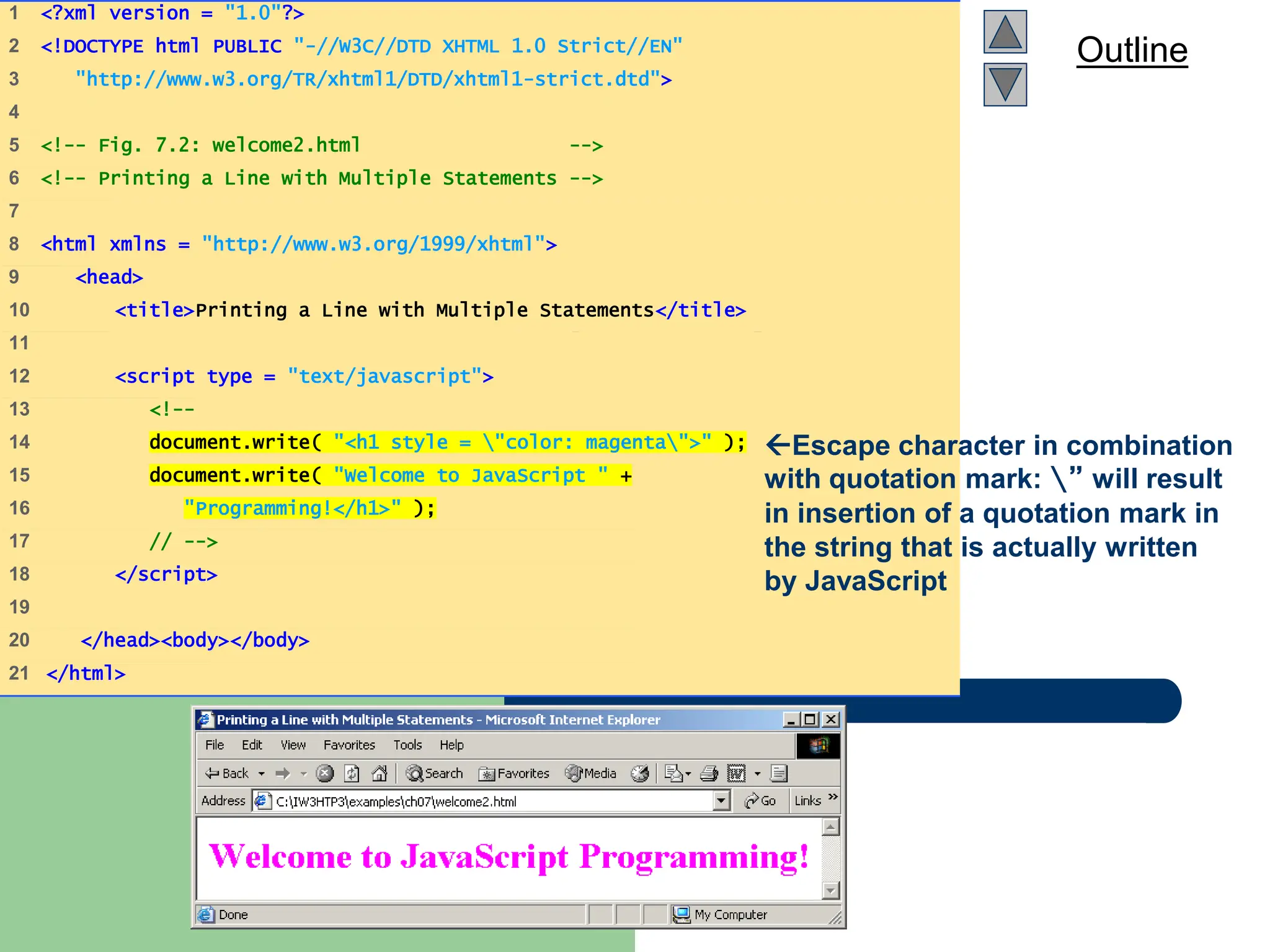
Task: Click the slide's down arrow navigation button
Action: [x=1005, y=85]
